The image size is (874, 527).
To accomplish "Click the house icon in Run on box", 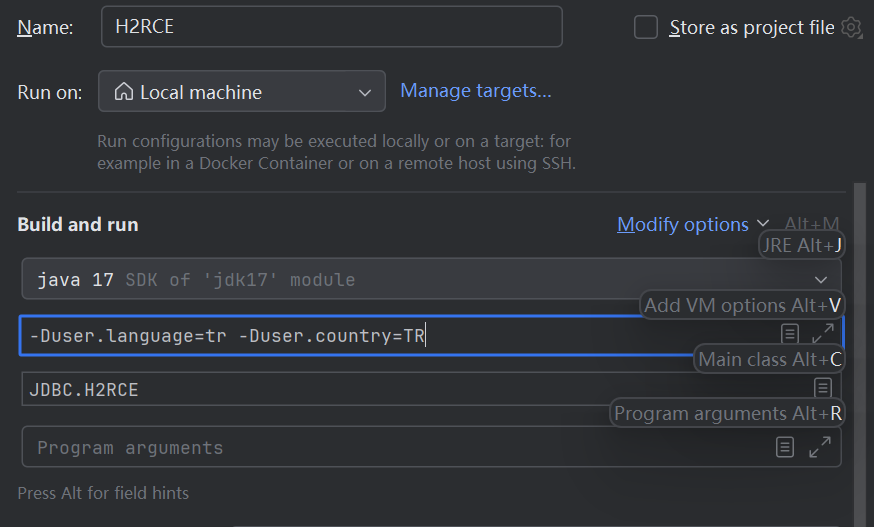I will point(124,92).
